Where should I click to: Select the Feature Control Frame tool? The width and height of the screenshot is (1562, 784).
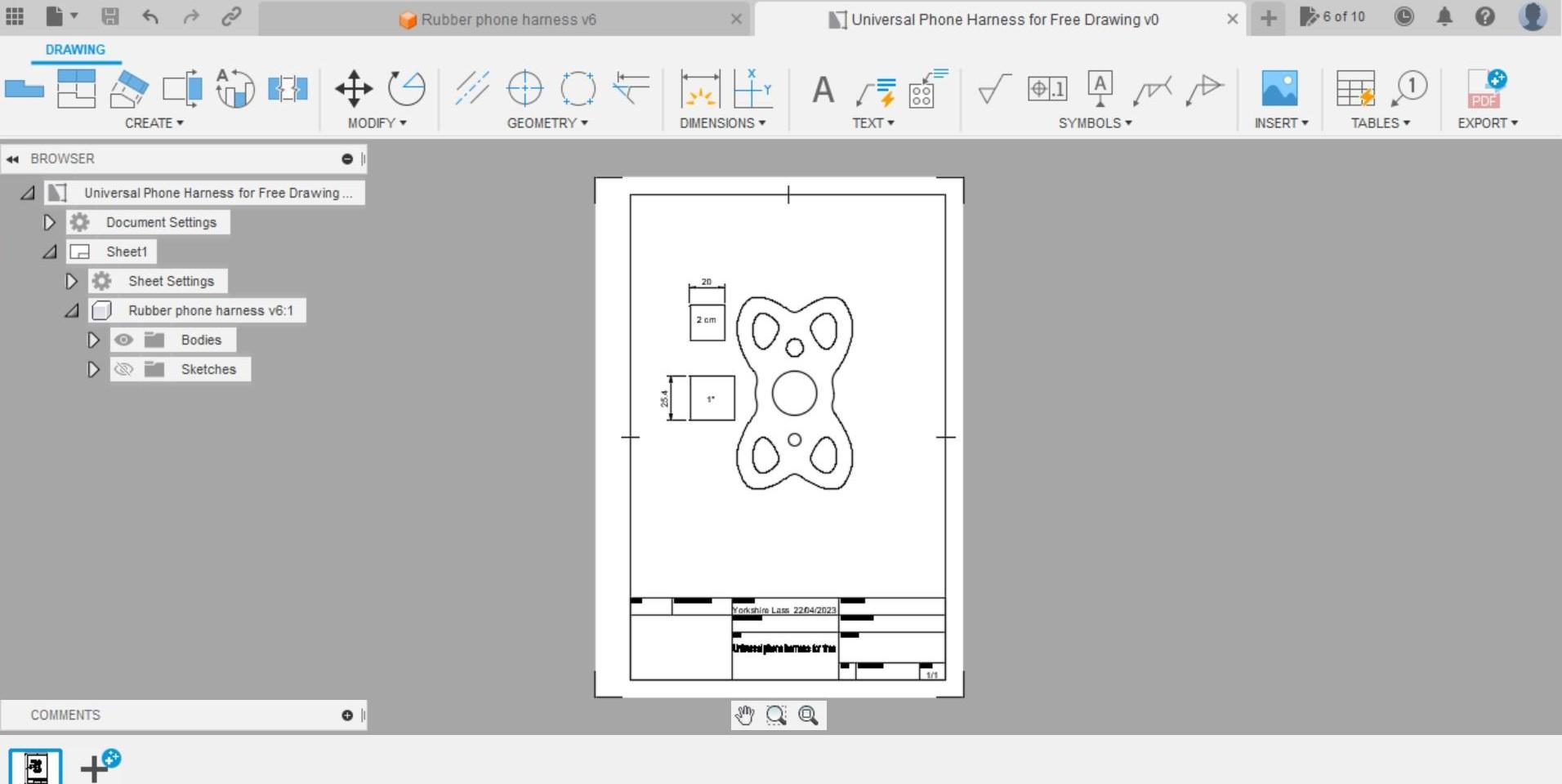(1047, 88)
